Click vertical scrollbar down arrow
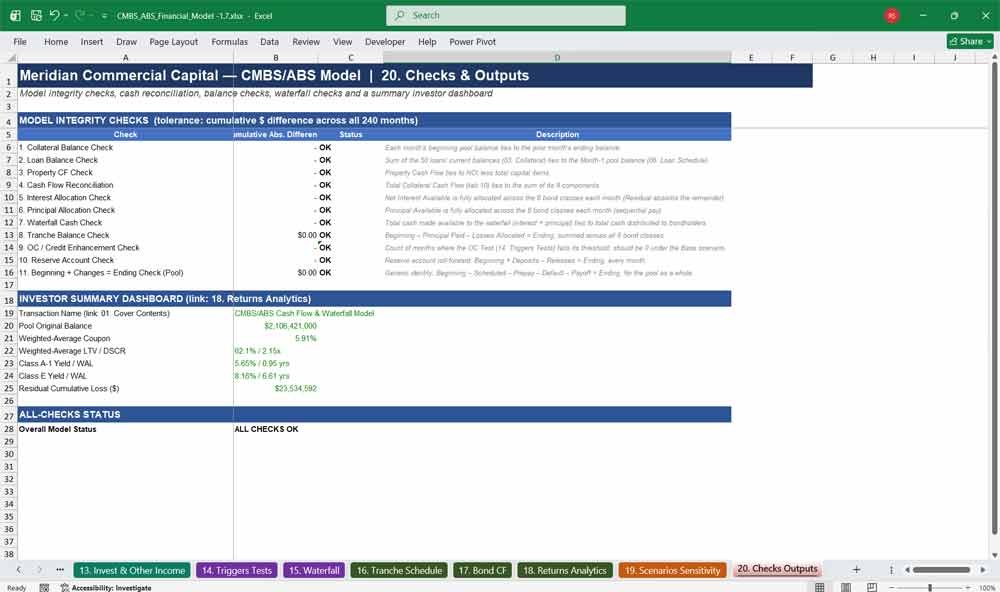This screenshot has height=592, width=1000. [x=994, y=556]
